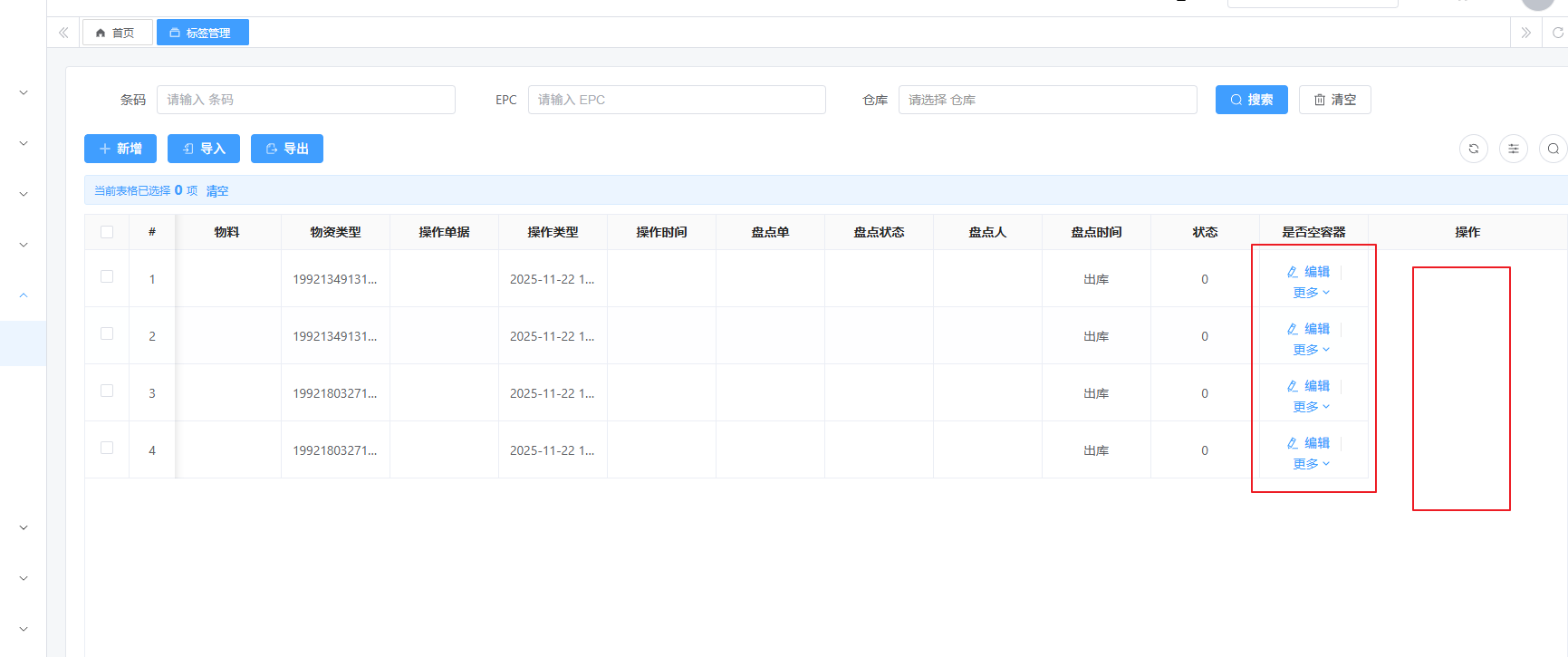Open the column settings icon
The height and width of the screenshot is (657, 1568).
[1513, 149]
